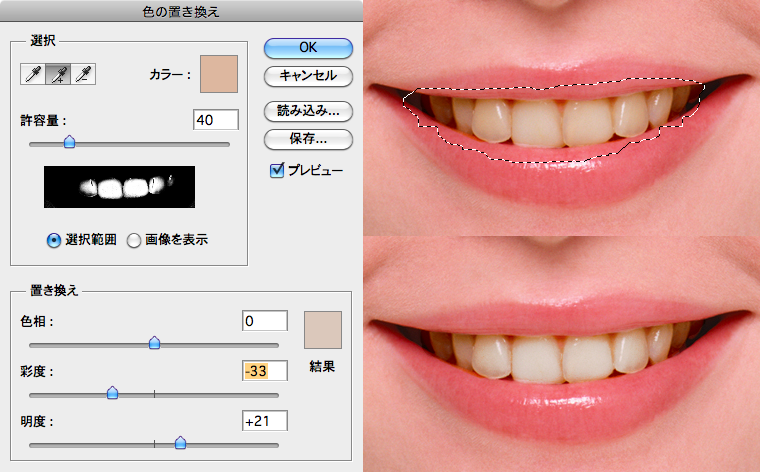This screenshot has height=472, width=760.
Task: Click the 彩度 saturation slider handle
Action: pos(112,393)
